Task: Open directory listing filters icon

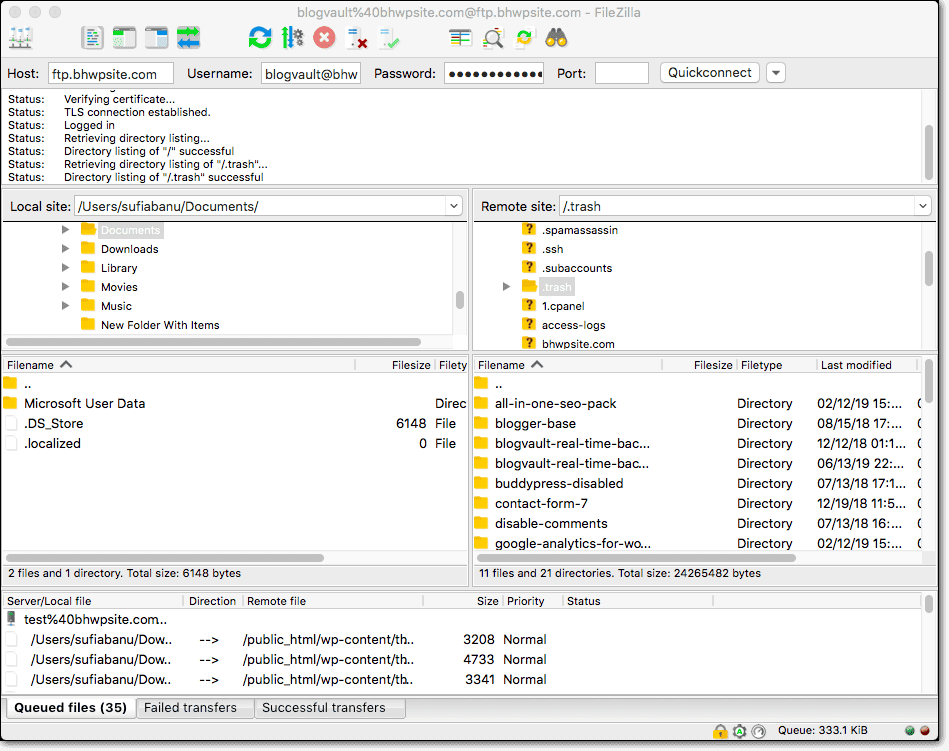Action: click(x=460, y=38)
